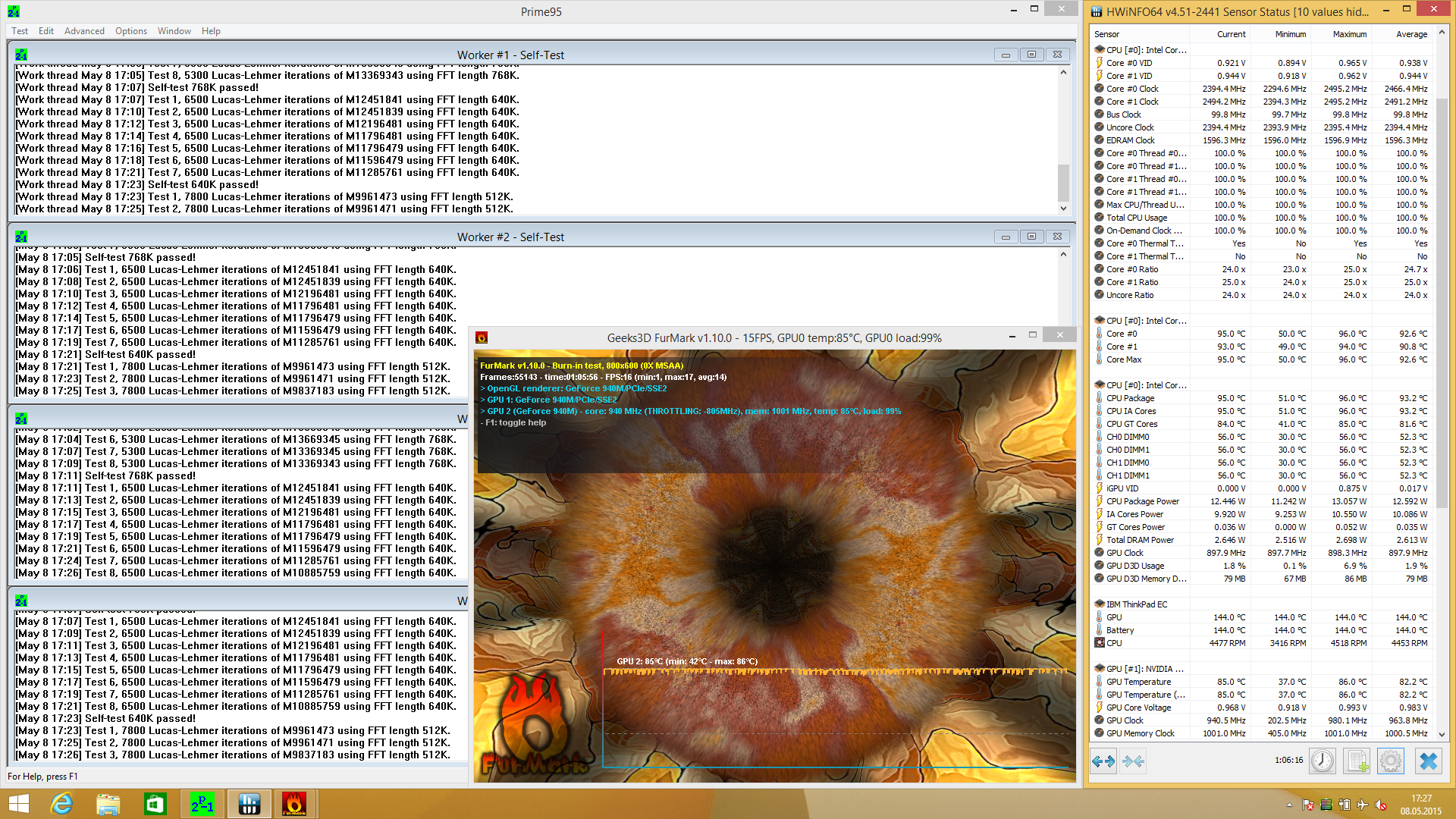This screenshot has height=819, width=1456.
Task: Click Worker #2 scrollbar up arrow
Action: pyautogui.click(x=1063, y=254)
